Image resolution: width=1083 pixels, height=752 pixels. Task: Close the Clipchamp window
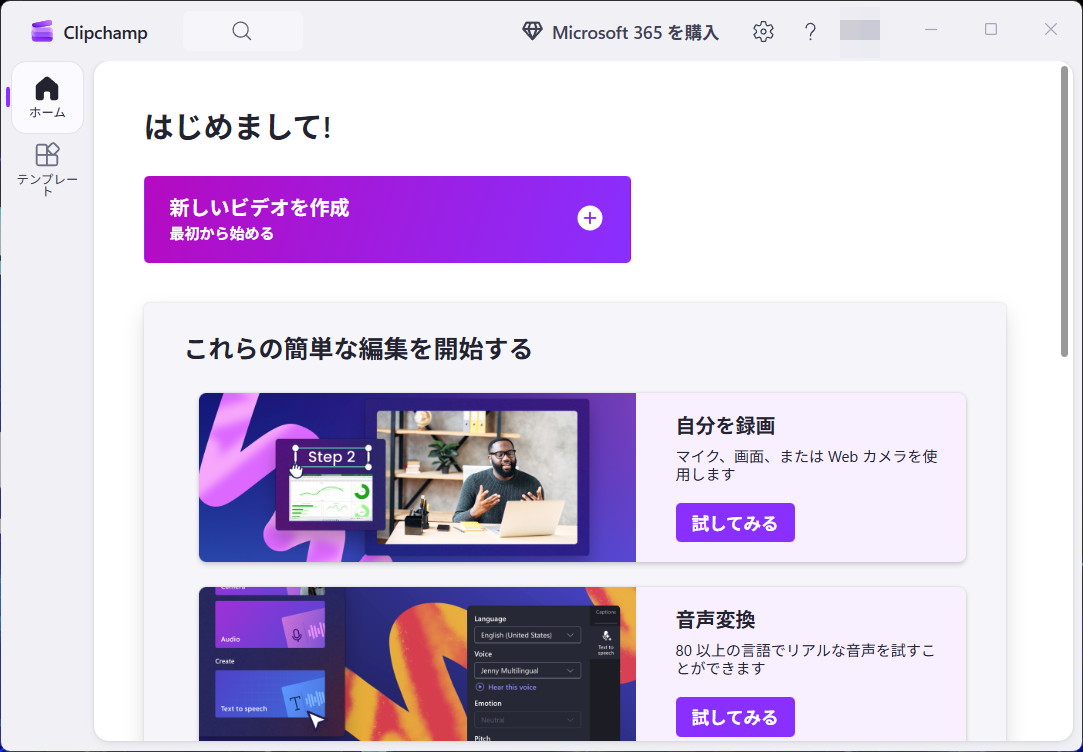[1051, 30]
